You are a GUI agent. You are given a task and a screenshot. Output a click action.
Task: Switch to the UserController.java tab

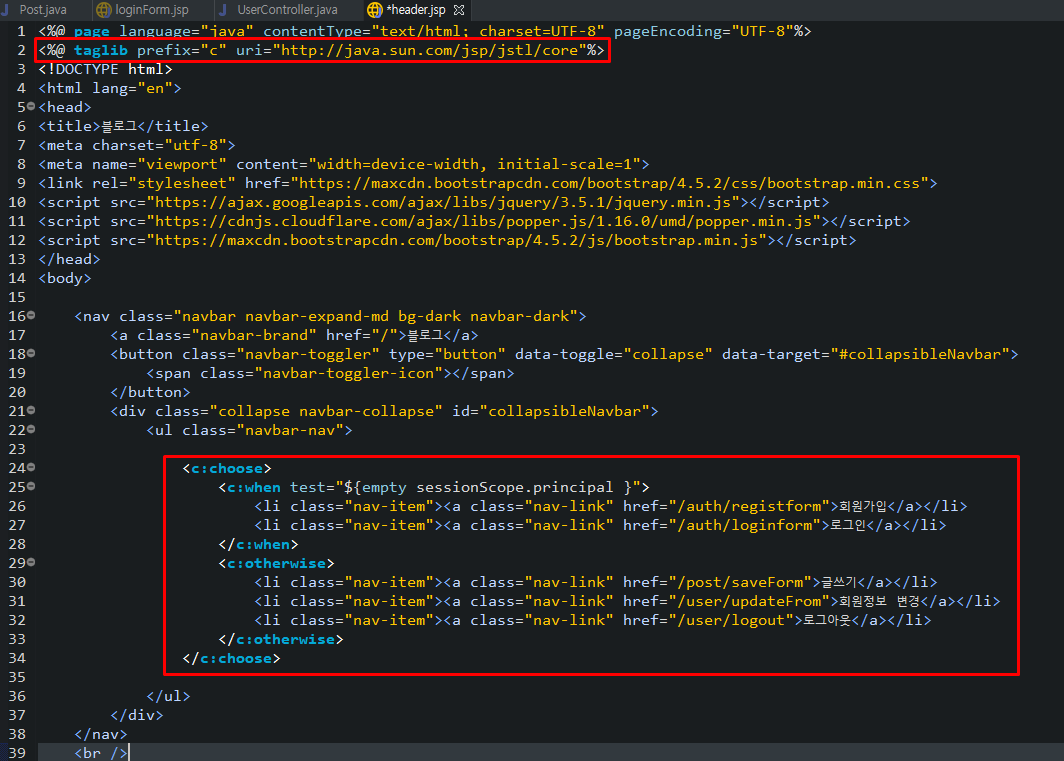point(287,10)
